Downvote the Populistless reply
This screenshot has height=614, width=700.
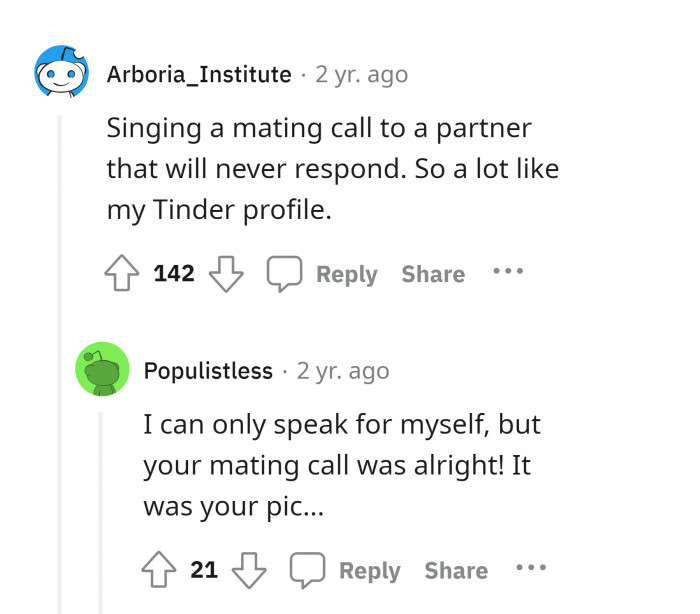coord(248,570)
